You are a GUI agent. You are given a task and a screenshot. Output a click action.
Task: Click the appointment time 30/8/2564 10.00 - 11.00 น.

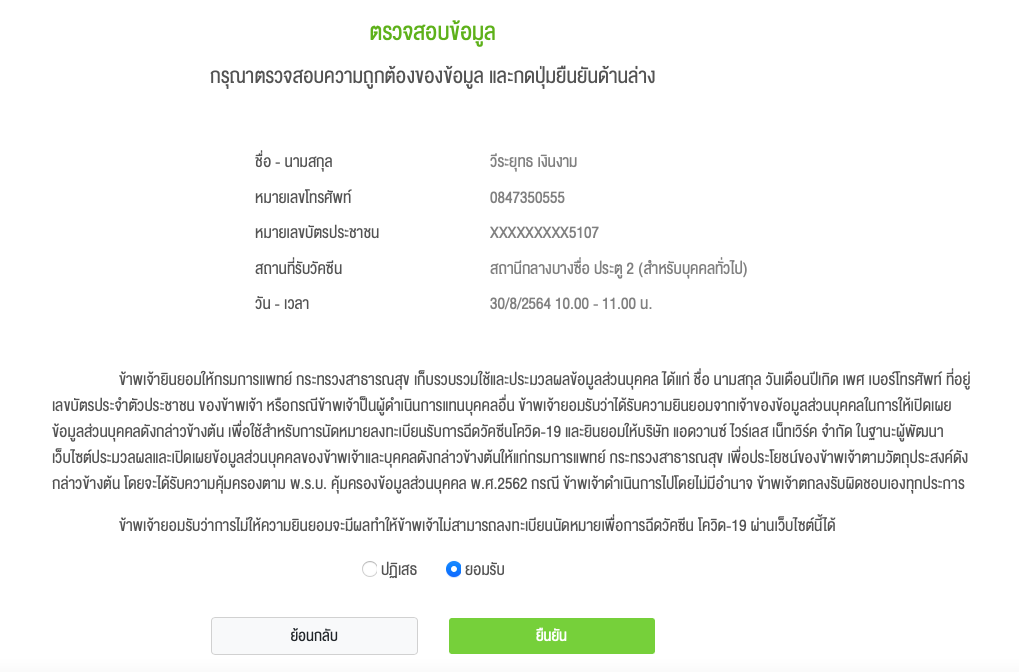(x=571, y=304)
